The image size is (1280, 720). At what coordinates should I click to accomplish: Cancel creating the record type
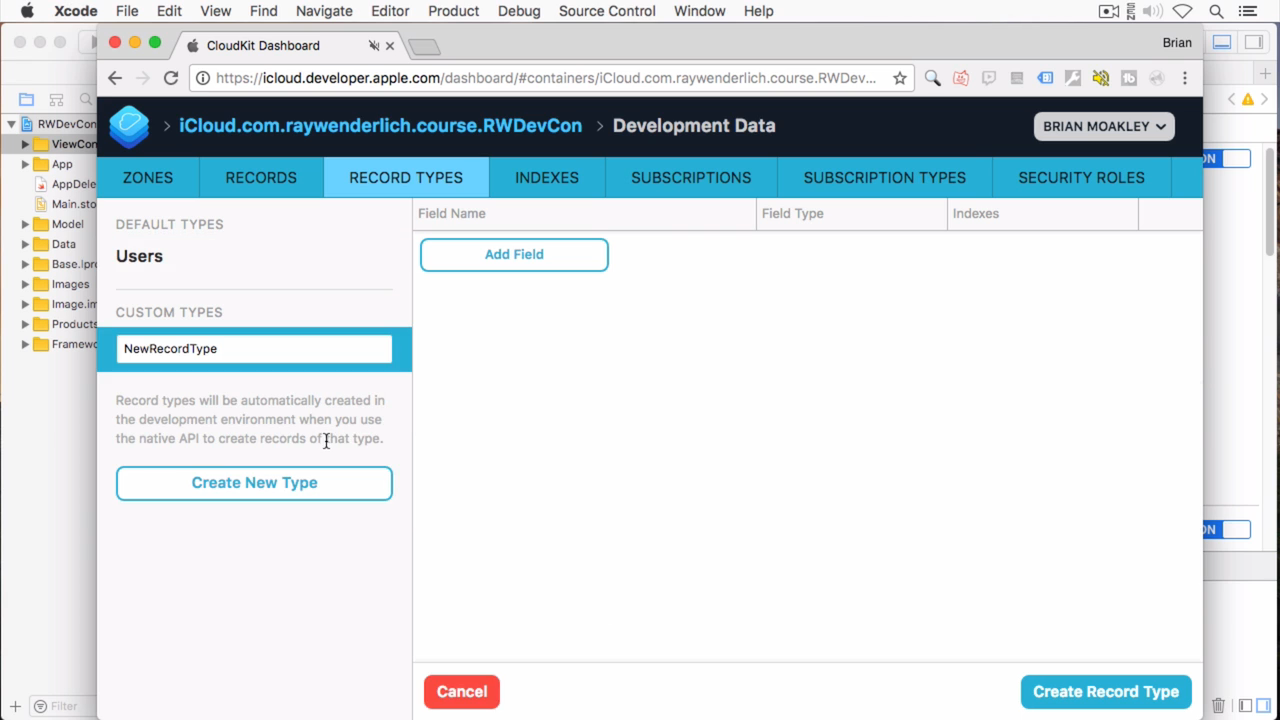pyautogui.click(x=461, y=691)
